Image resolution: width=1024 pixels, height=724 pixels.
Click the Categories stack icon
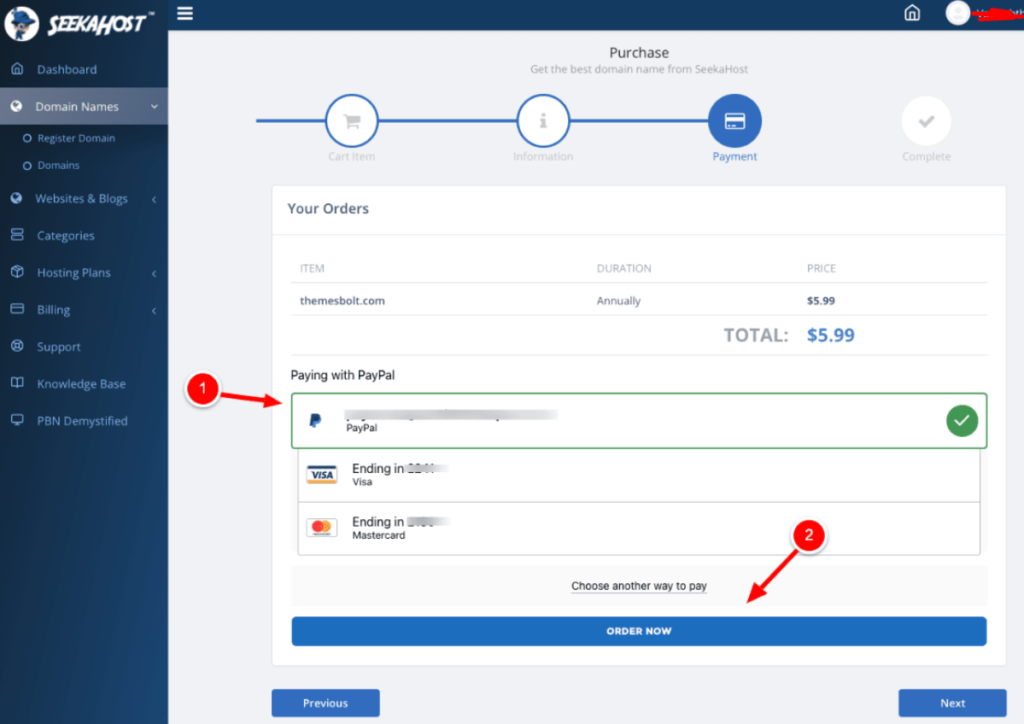click(18, 234)
